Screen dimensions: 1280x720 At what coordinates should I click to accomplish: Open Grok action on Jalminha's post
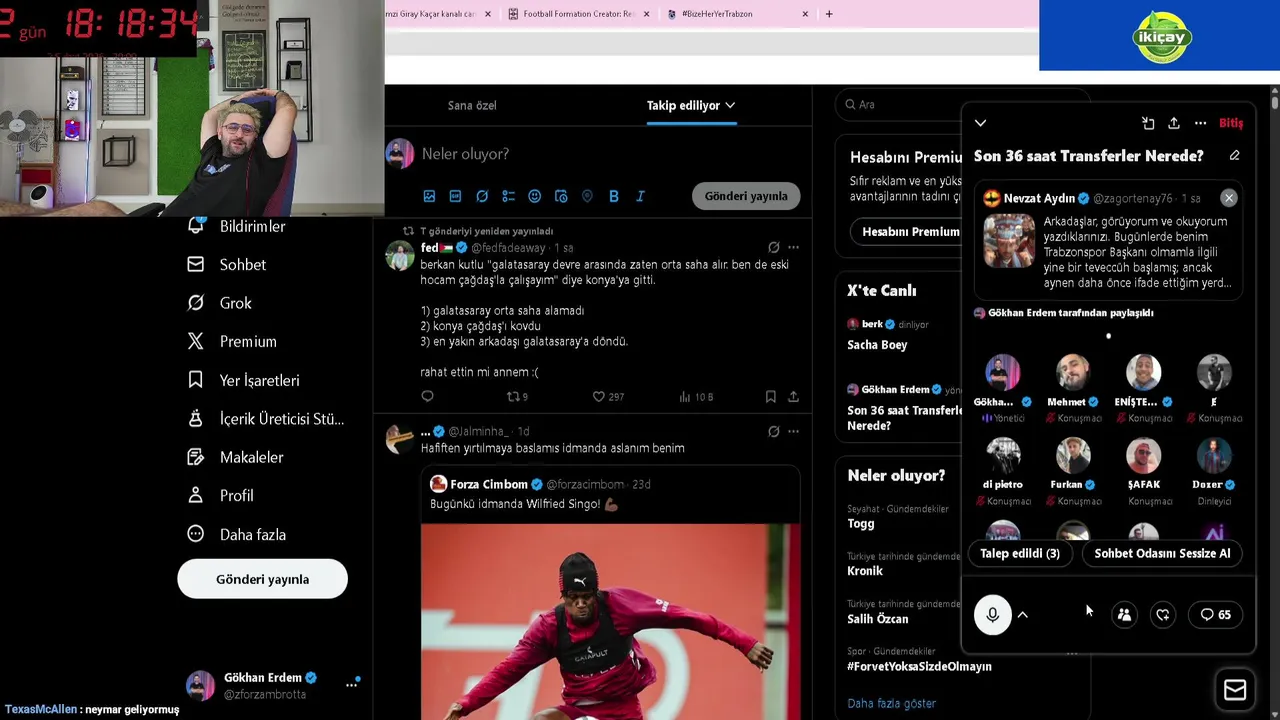[773, 431]
